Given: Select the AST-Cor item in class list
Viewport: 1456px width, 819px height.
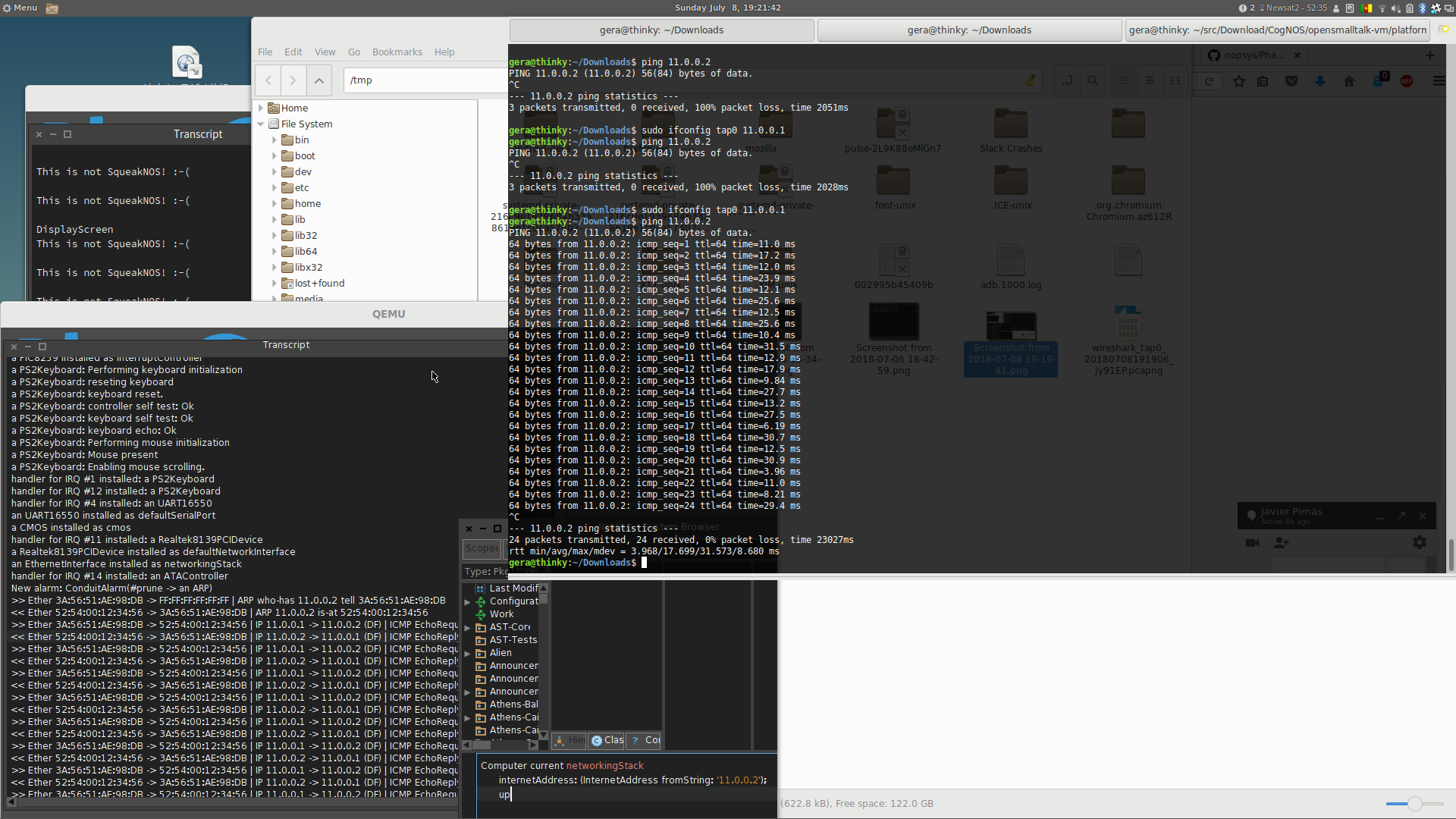Looking at the screenshot, I should click(510, 627).
